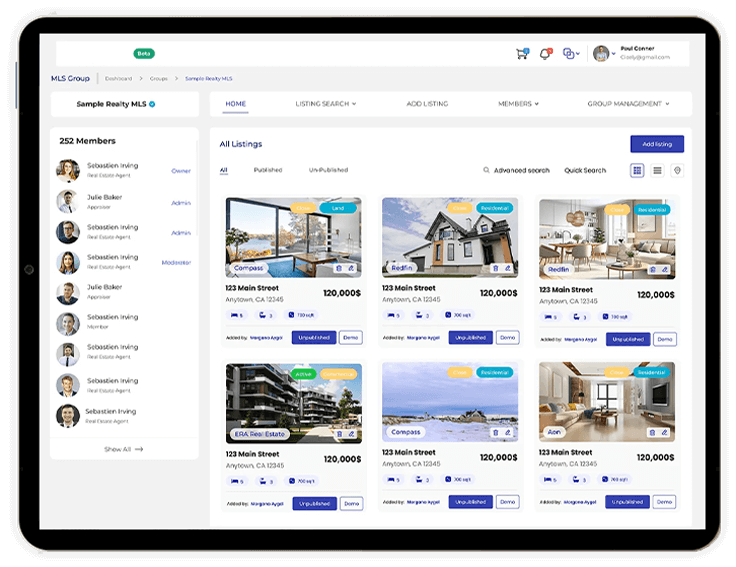
Task: Click the Sample Realty MLS breadcrumb
Action: point(208,78)
